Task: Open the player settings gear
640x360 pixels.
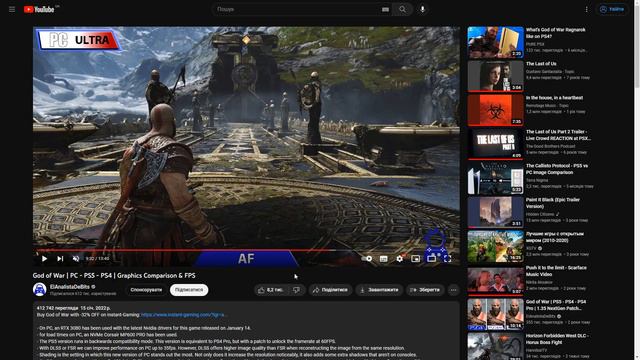Action: pos(399,258)
